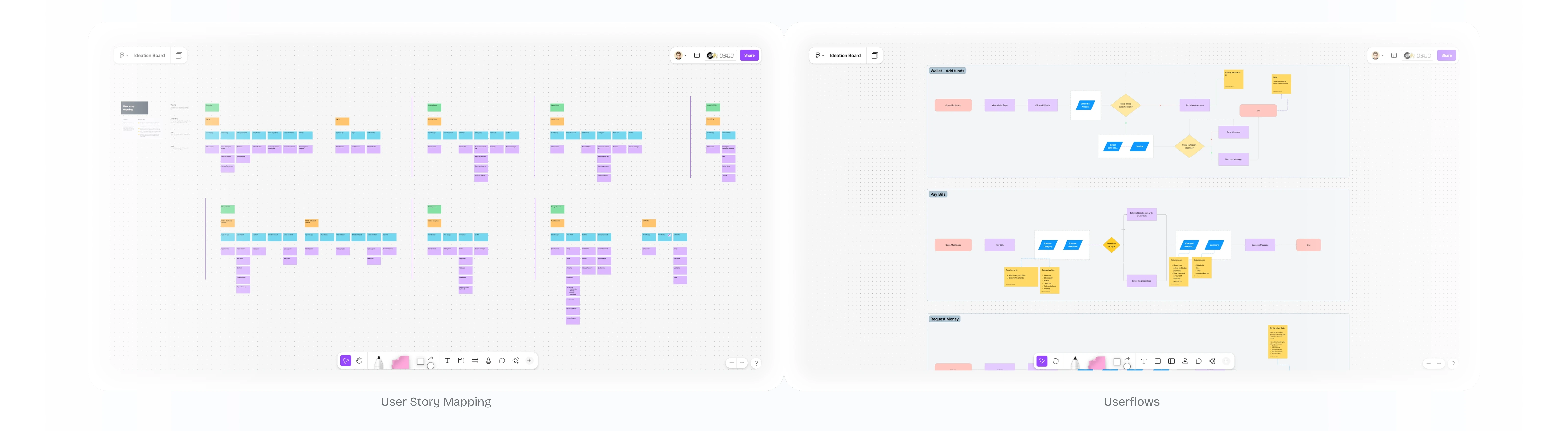This screenshot has height=431, width=1568.
Task: Open the comment tool in left board toolbar
Action: point(502,361)
